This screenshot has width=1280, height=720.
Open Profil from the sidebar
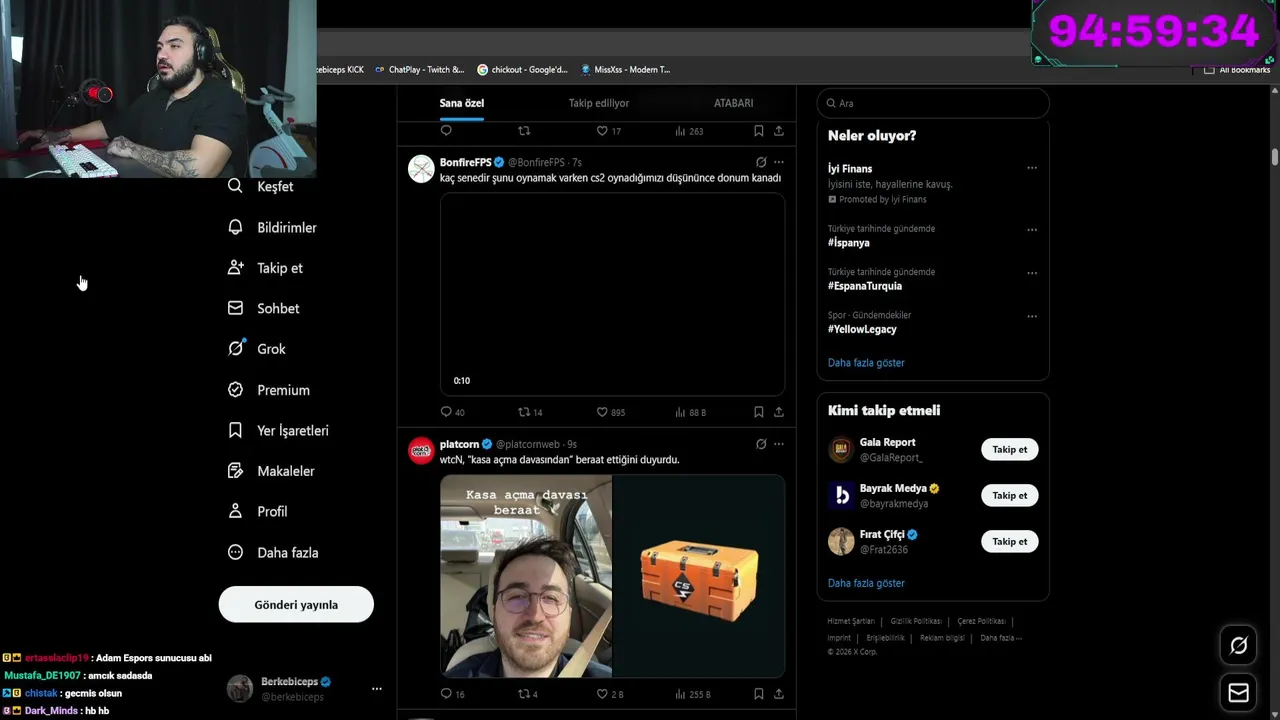click(x=259, y=511)
